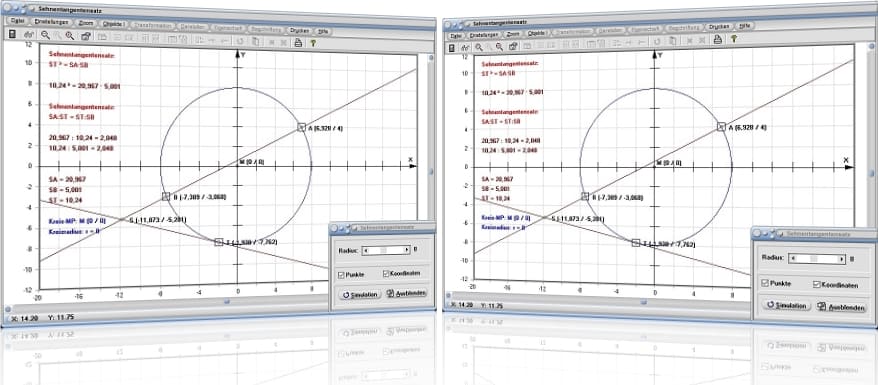Click print icon in left window toolbar
The image size is (878, 385).
tap(298, 43)
